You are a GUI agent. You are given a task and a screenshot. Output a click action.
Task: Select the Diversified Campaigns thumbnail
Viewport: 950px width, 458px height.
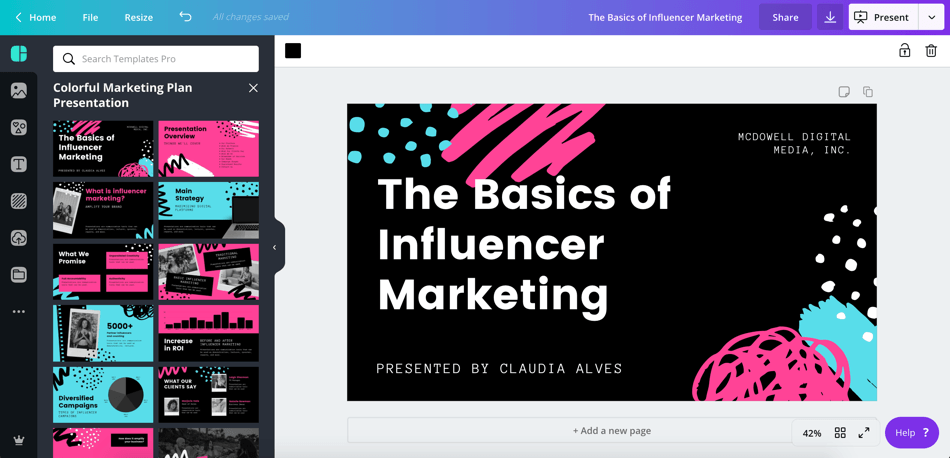click(x=103, y=395)
